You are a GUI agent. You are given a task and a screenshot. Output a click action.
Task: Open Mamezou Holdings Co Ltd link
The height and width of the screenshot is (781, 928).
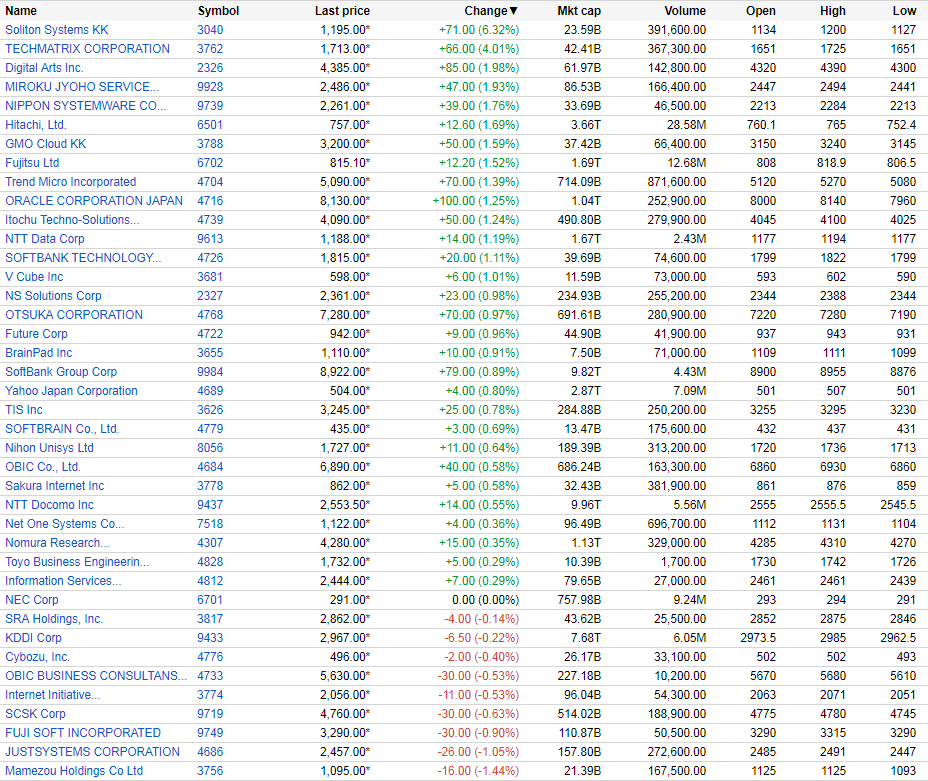[x=74, y=770]
